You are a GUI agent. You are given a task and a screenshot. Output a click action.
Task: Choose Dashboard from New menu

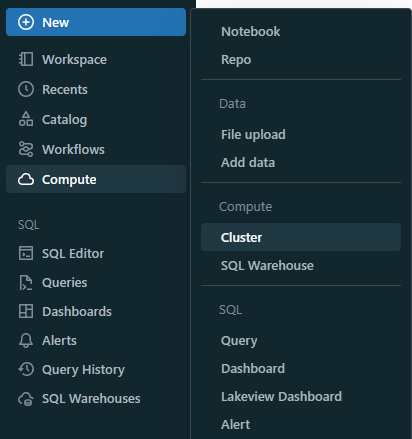[x=253, y=369]
